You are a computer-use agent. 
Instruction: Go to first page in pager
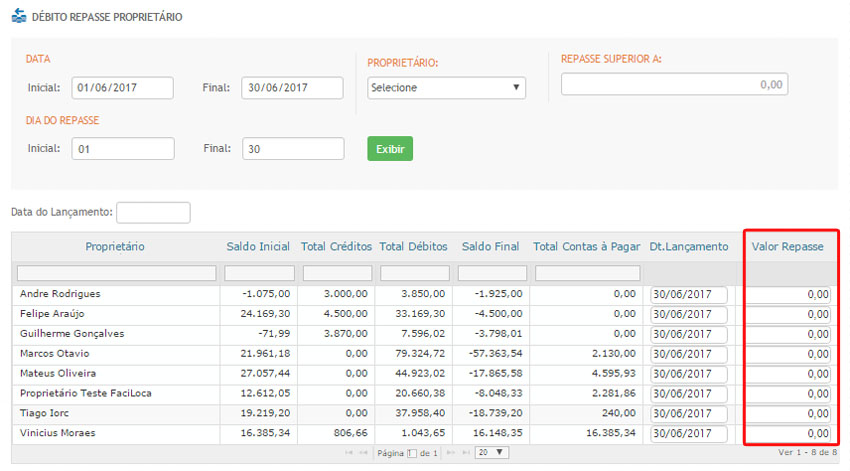coord(349,453)
